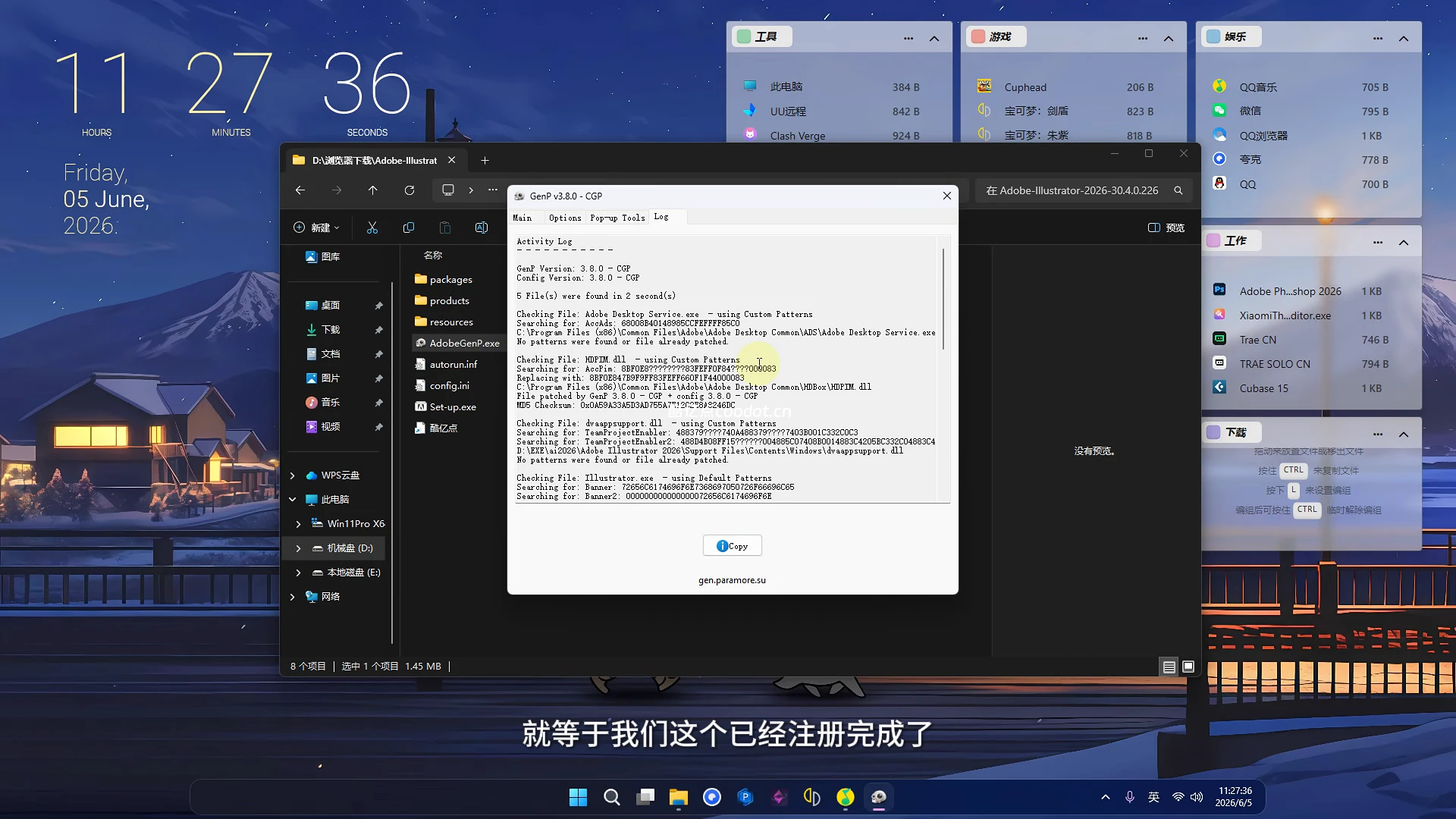Toggle the 预览 preview pane button
1456x819 pixels.
(1166, 227)
